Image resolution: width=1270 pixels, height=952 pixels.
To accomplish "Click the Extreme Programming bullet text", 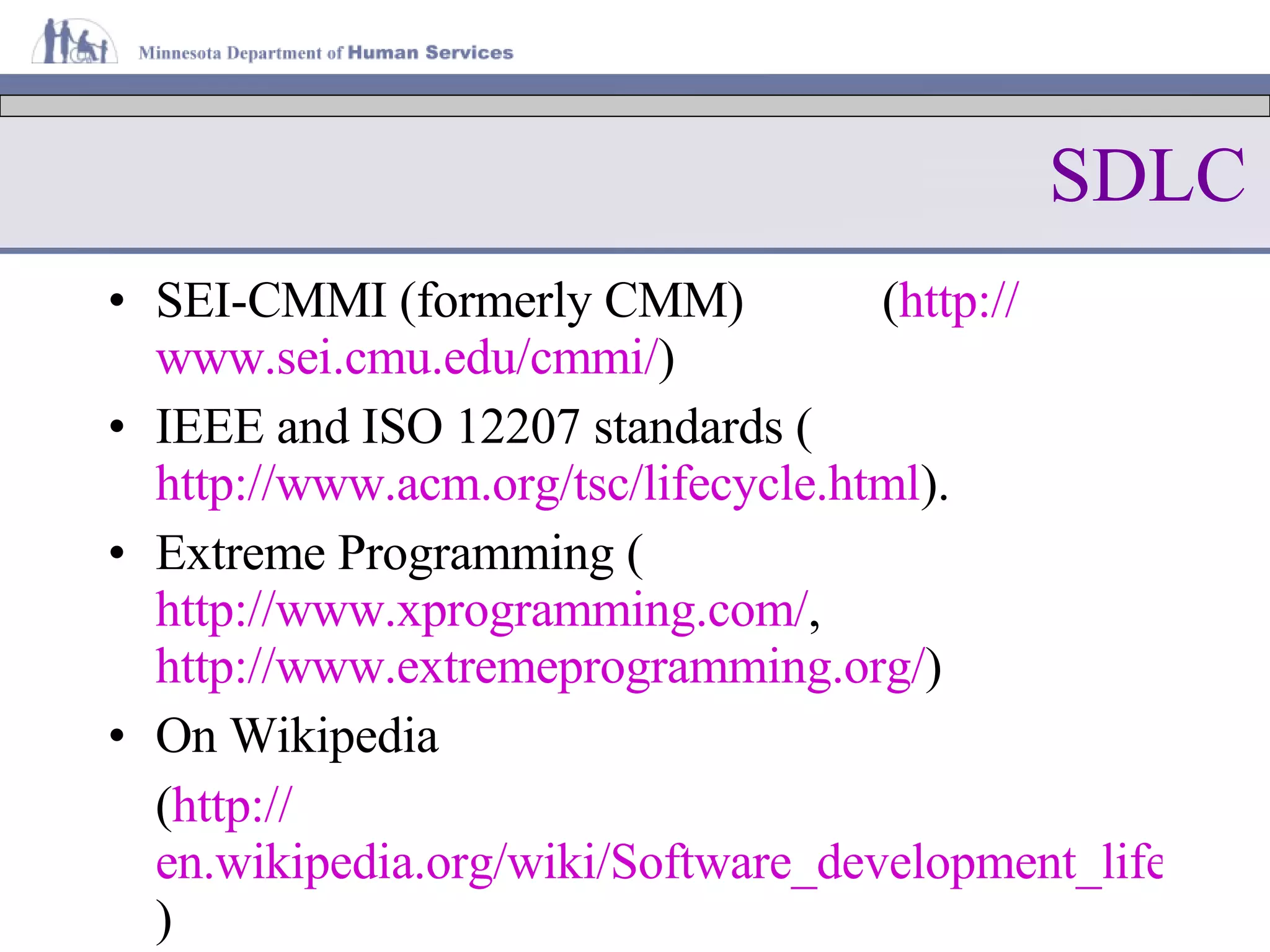I will click(385, 553).
